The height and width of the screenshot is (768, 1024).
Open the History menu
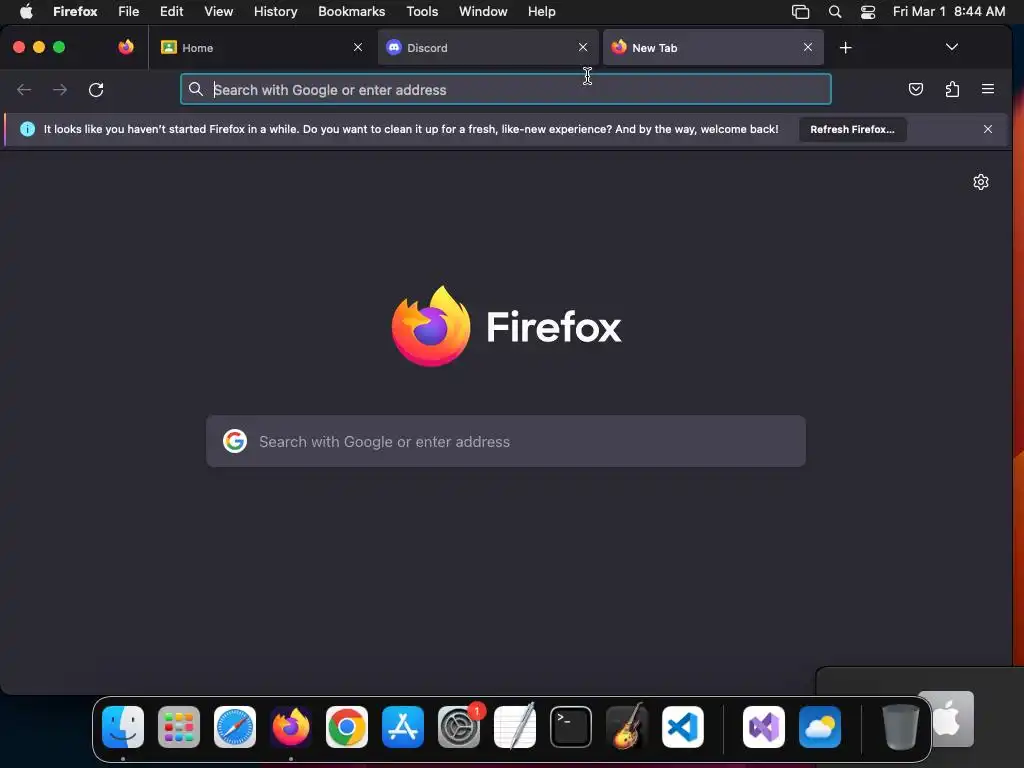pos(276,11)
